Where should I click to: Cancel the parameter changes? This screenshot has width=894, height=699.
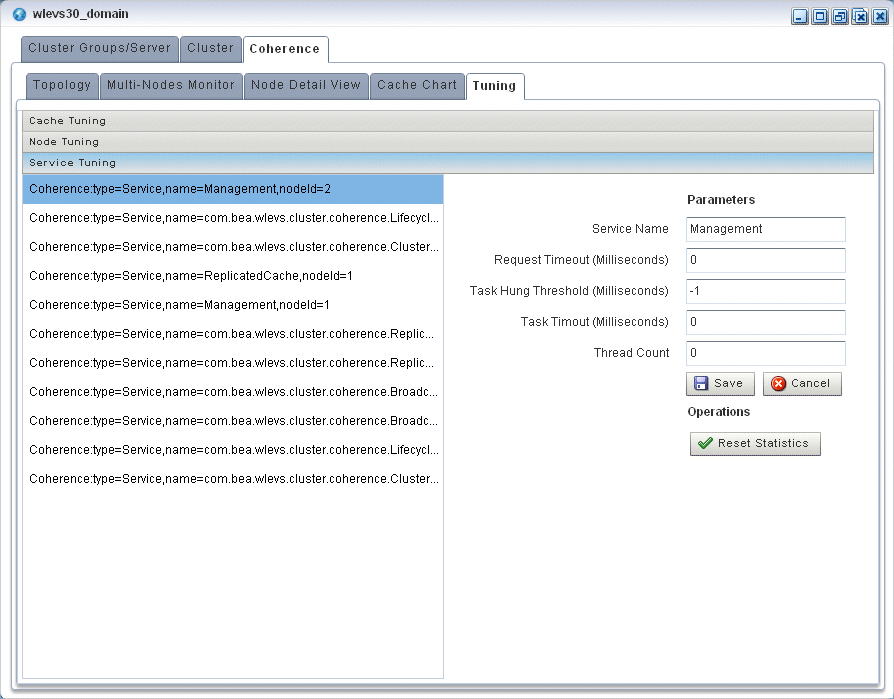(802, 384)
